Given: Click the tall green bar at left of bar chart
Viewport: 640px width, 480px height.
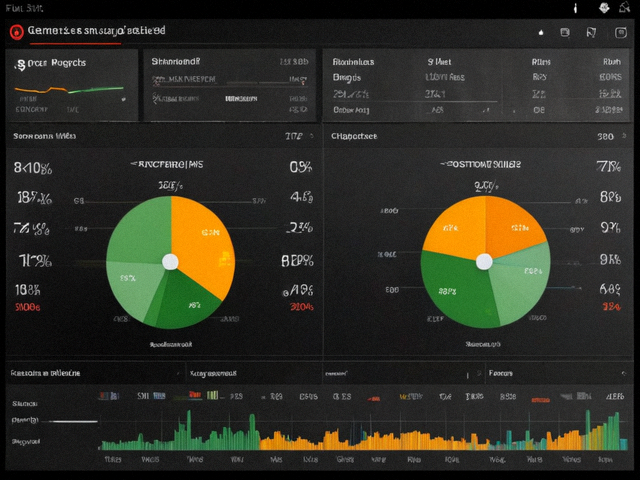Looking at the screenshot, I should 189,430.
